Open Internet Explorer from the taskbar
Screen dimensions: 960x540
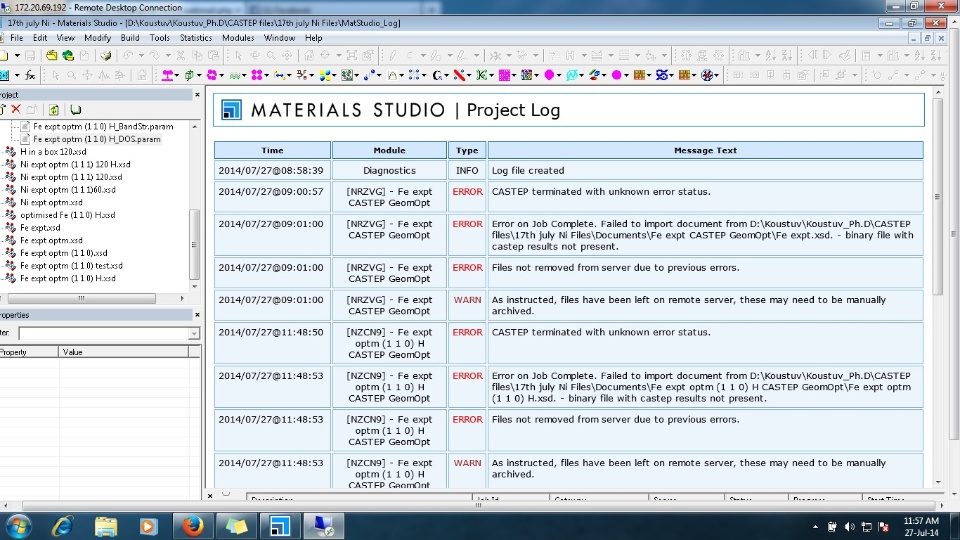coord(62,526)
